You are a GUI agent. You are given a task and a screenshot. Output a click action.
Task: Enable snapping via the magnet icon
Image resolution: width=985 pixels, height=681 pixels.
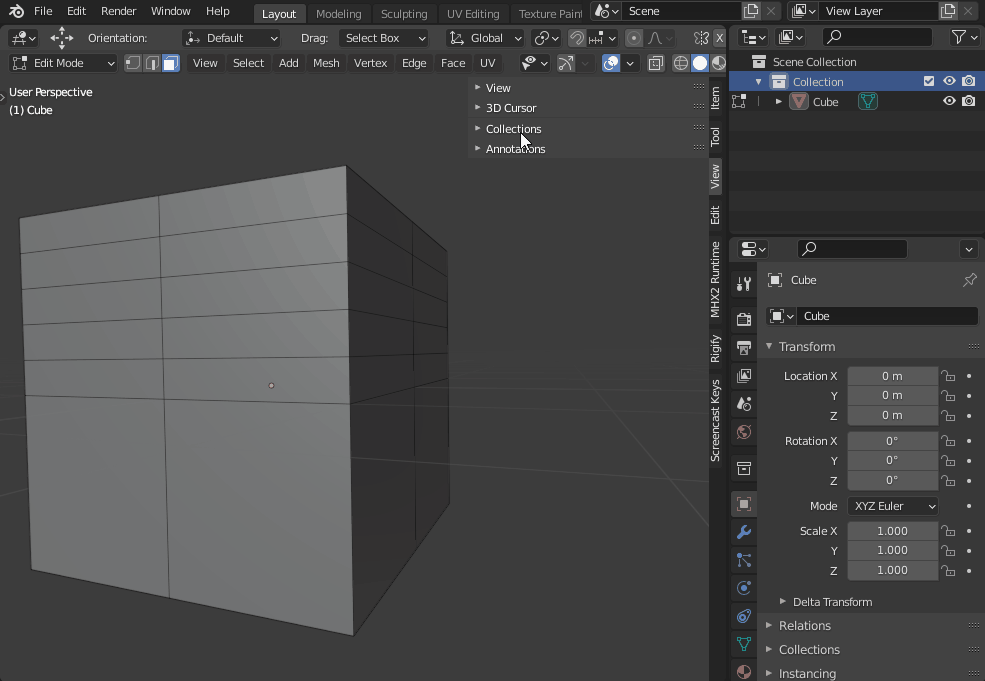click(578, 37)
